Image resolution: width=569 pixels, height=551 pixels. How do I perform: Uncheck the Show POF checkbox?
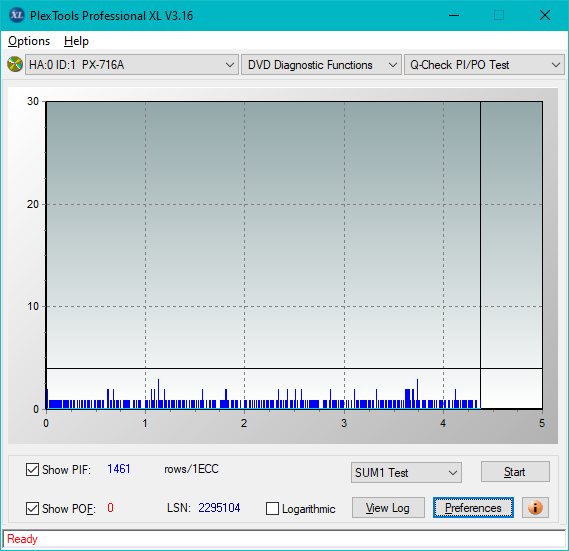(32, 509)
